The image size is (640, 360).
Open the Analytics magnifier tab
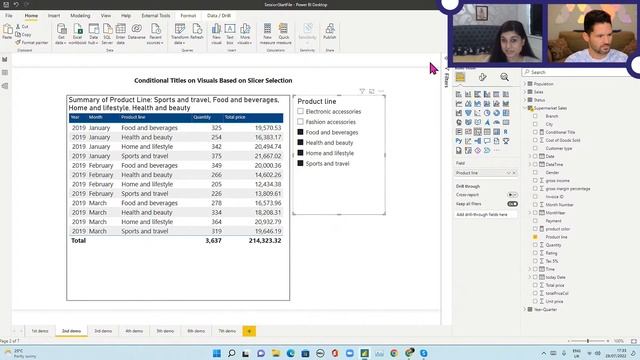(504, 77)
